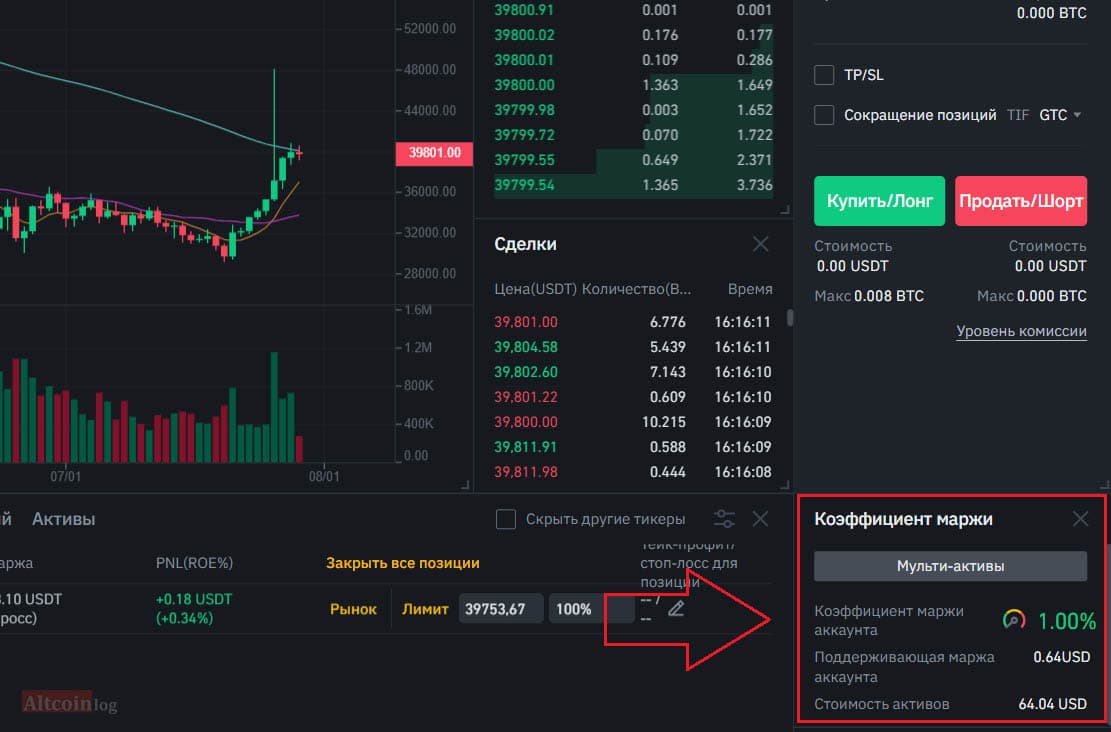
Task: Edit take-profit/stop-loss with pencil icon
Action: tap(676, 608)
